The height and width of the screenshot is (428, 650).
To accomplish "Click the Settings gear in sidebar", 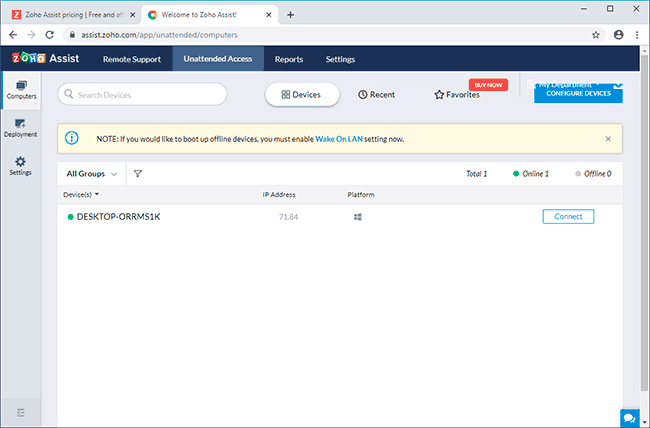I will pos(21,165).
